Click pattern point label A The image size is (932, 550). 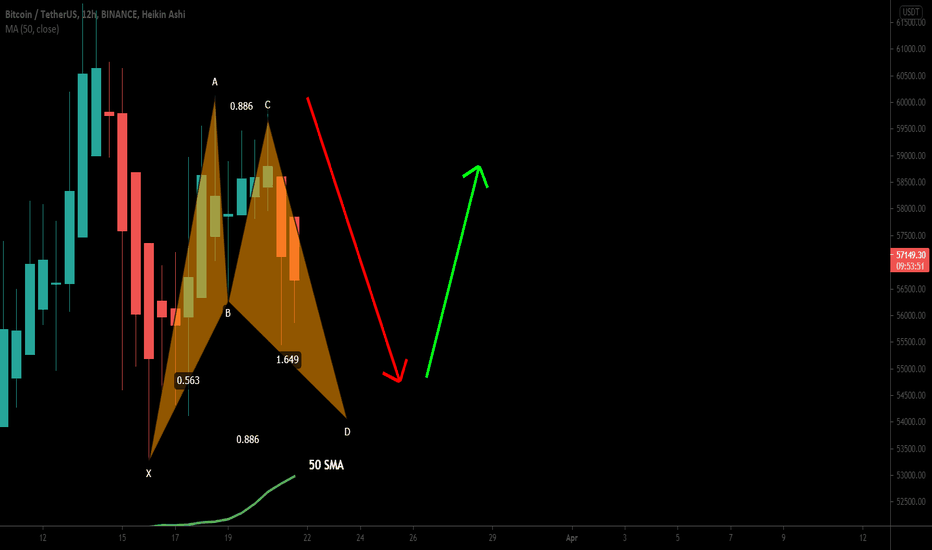point(215,82)
